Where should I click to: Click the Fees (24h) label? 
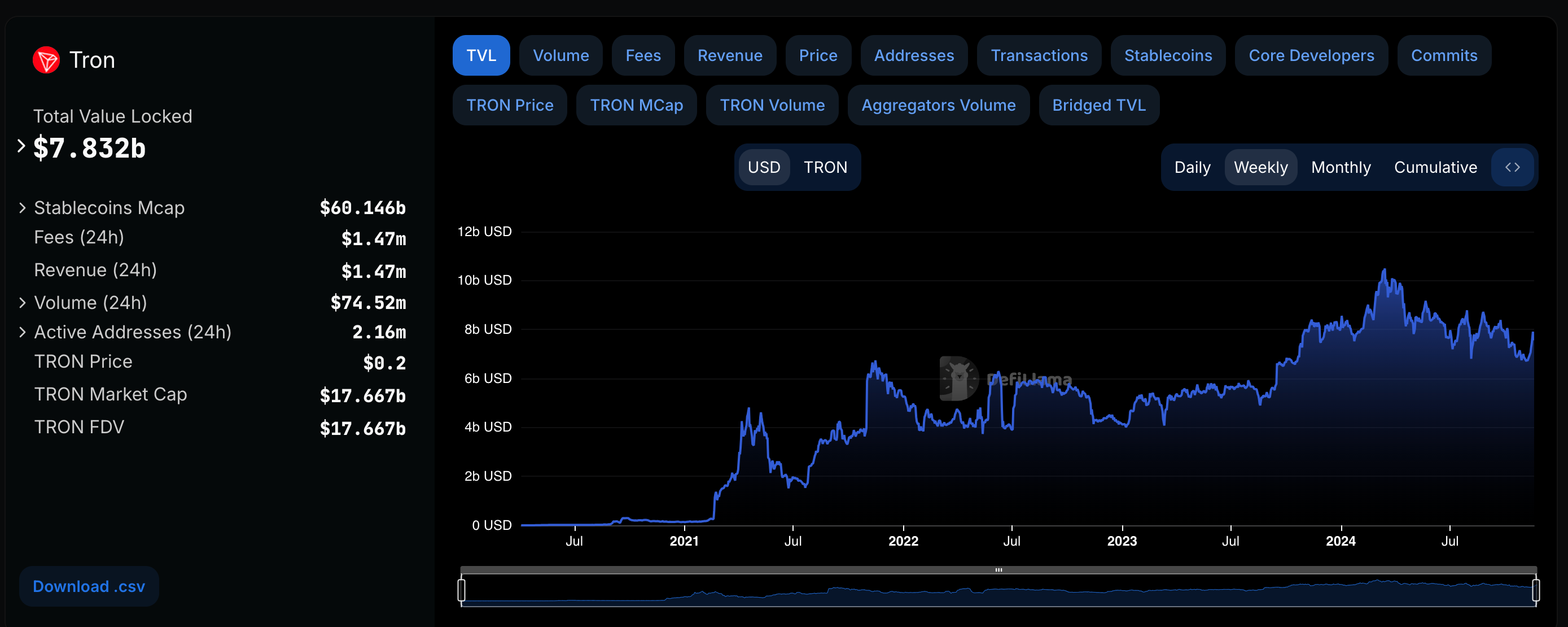pos(79,237)
